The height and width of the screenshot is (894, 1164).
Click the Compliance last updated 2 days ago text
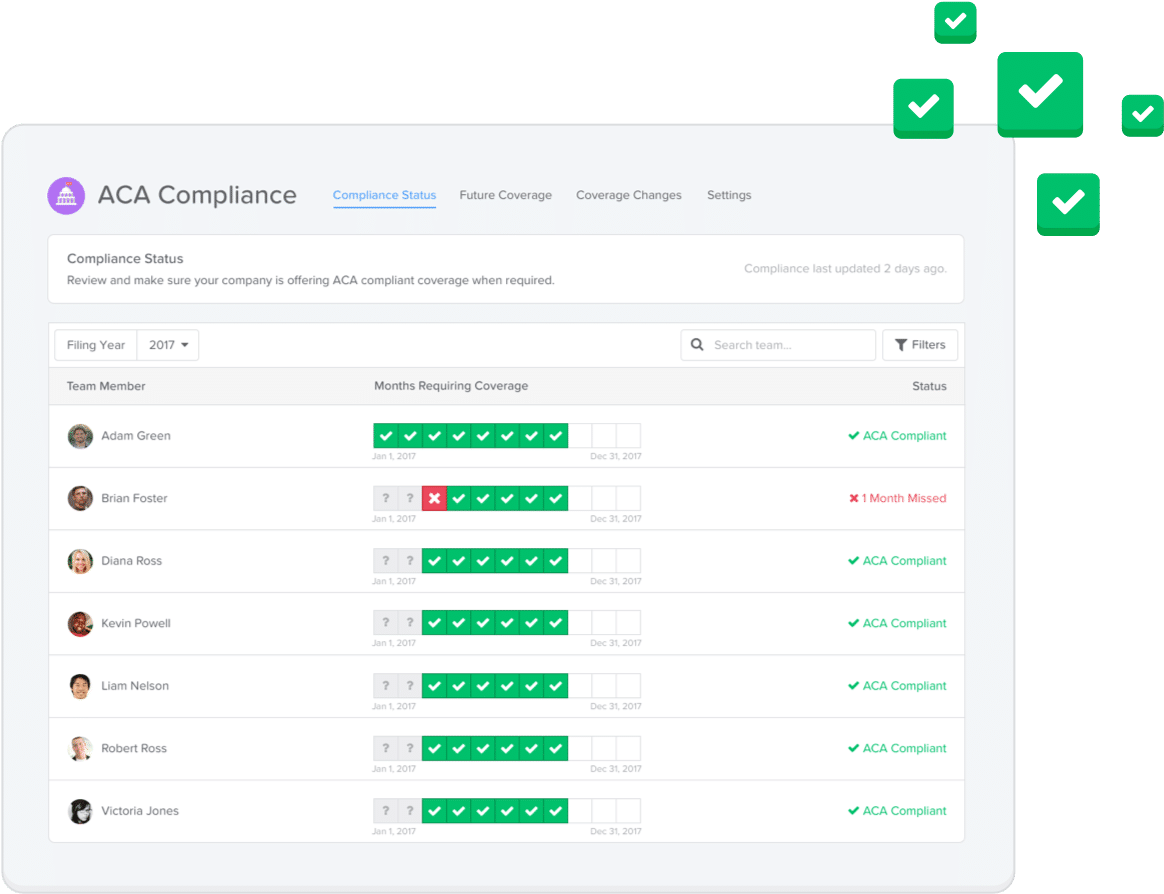(846, 269)
